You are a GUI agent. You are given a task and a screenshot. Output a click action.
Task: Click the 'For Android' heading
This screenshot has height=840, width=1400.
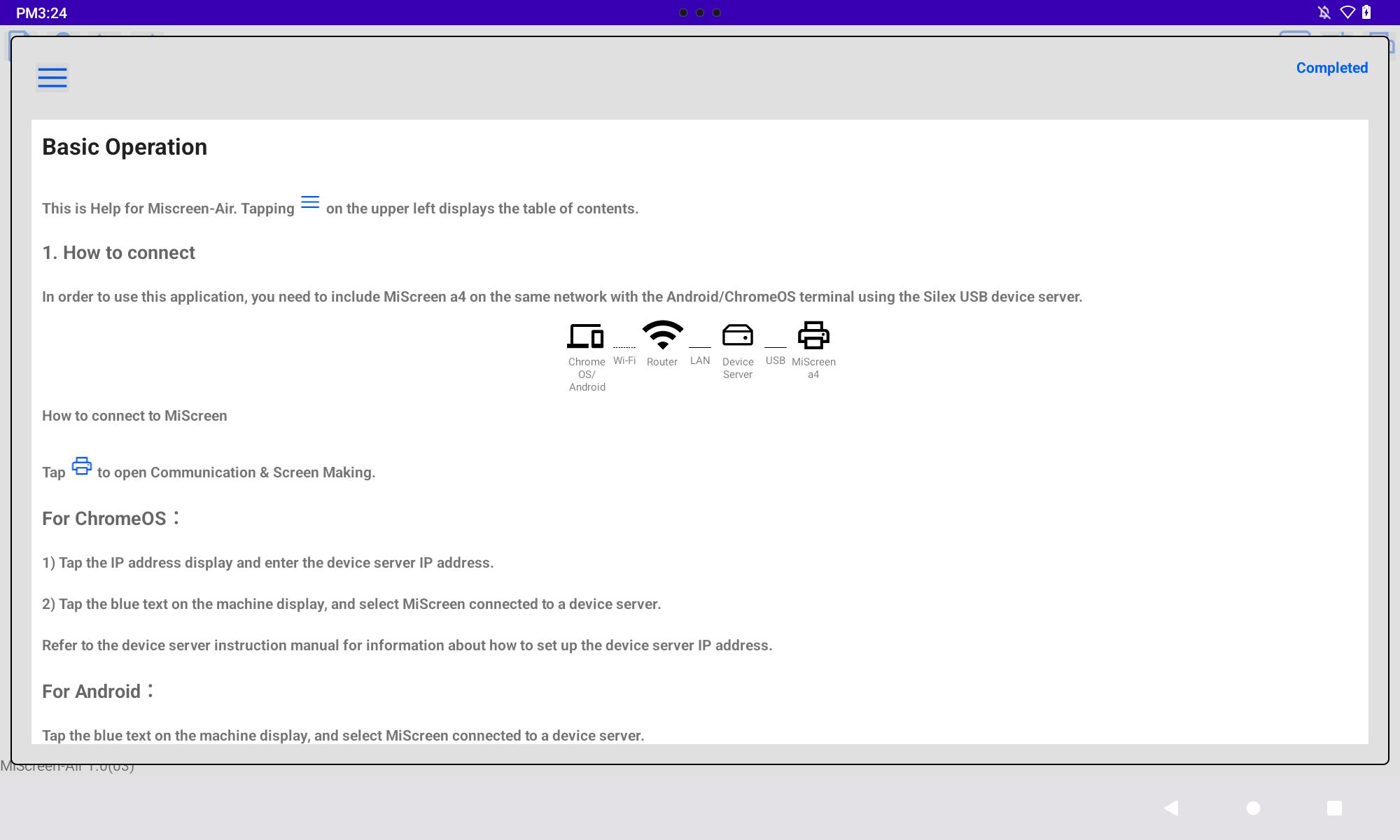[97, 692]
